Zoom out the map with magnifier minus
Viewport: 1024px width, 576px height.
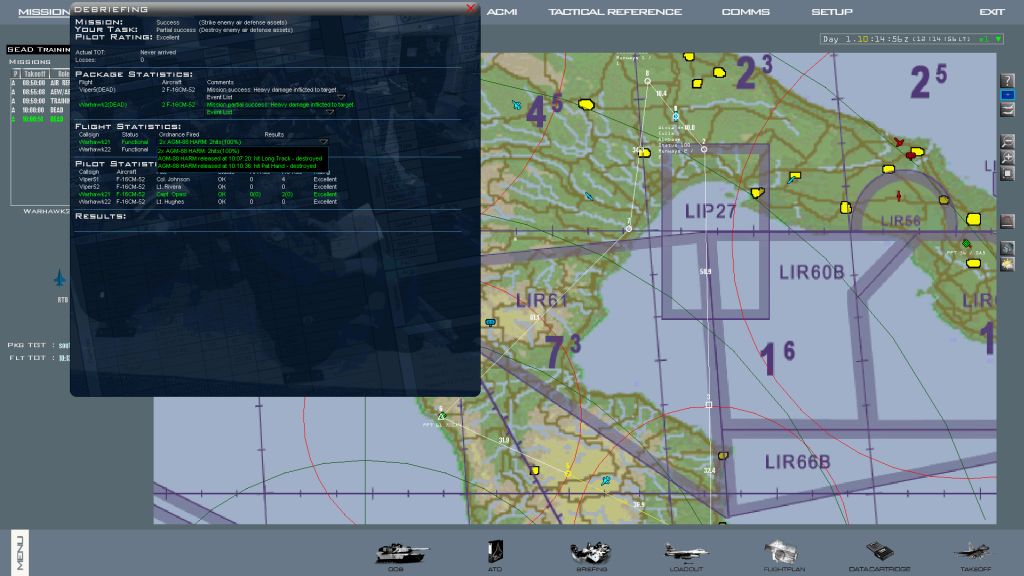pyautogui.click(x=1008, y=142)
